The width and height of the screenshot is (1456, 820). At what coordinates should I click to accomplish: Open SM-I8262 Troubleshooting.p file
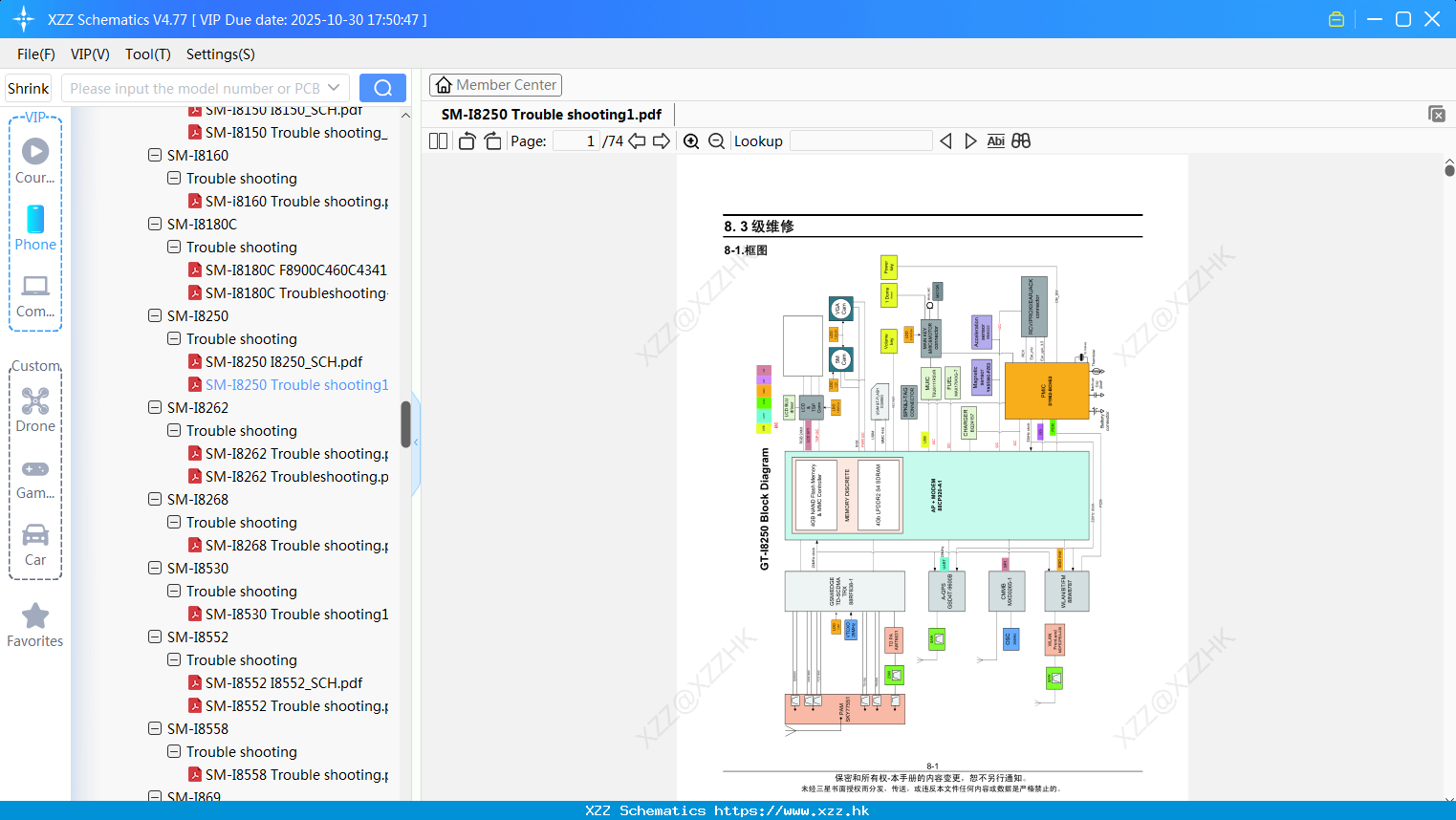(296, 476)
